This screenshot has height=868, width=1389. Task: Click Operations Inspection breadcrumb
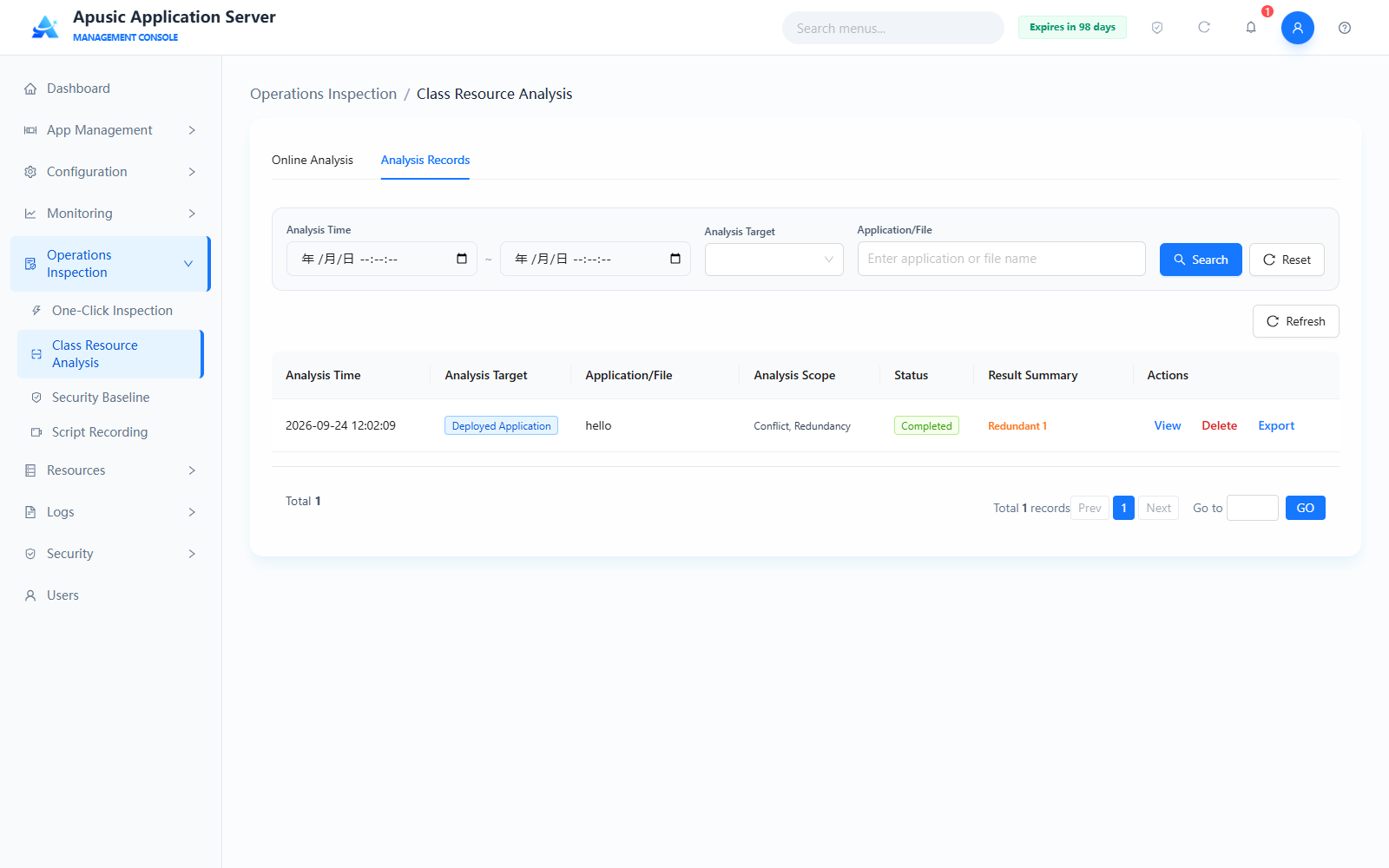[323, 94]
